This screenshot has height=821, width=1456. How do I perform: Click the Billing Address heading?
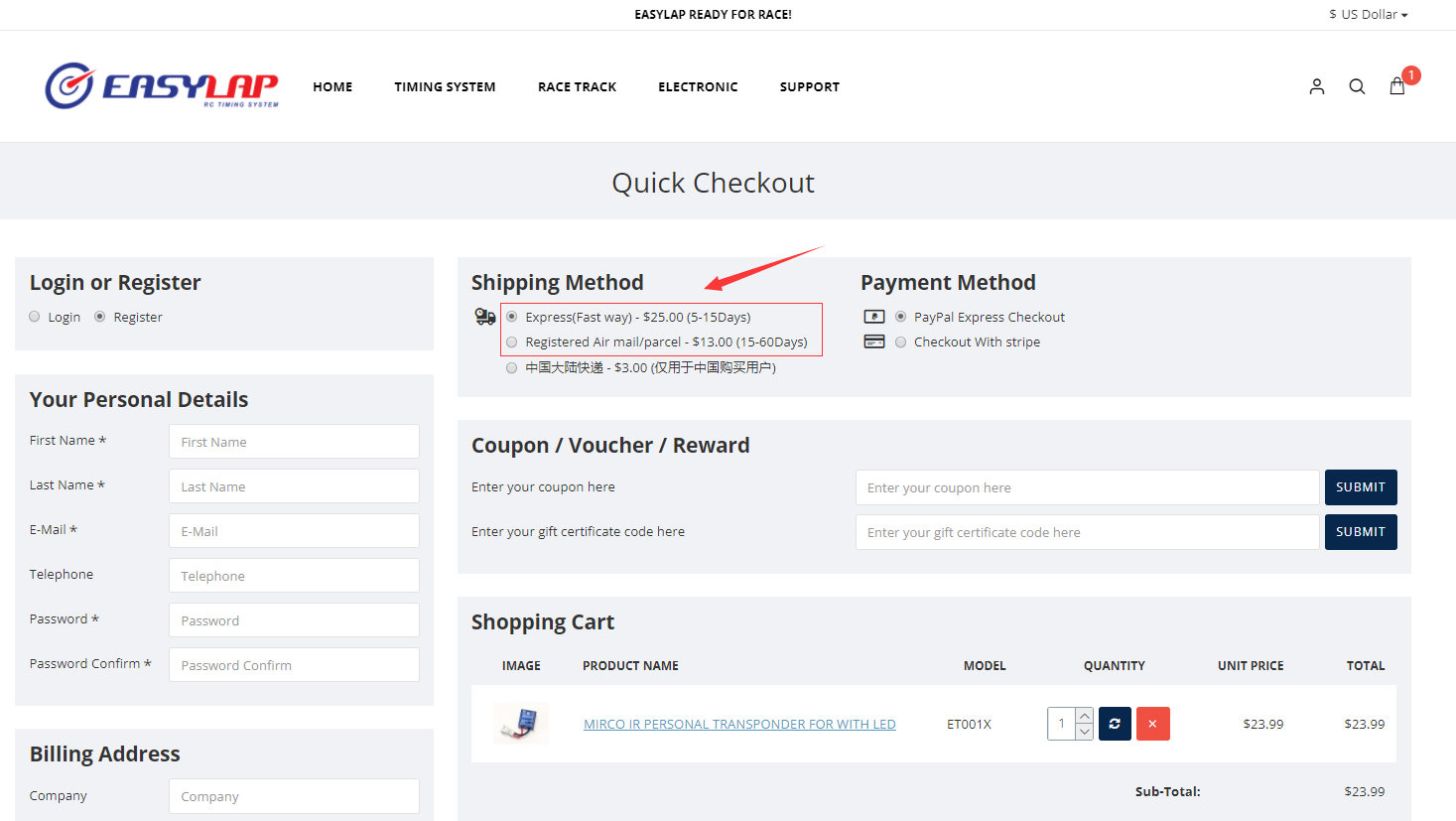tap(105, 753)
